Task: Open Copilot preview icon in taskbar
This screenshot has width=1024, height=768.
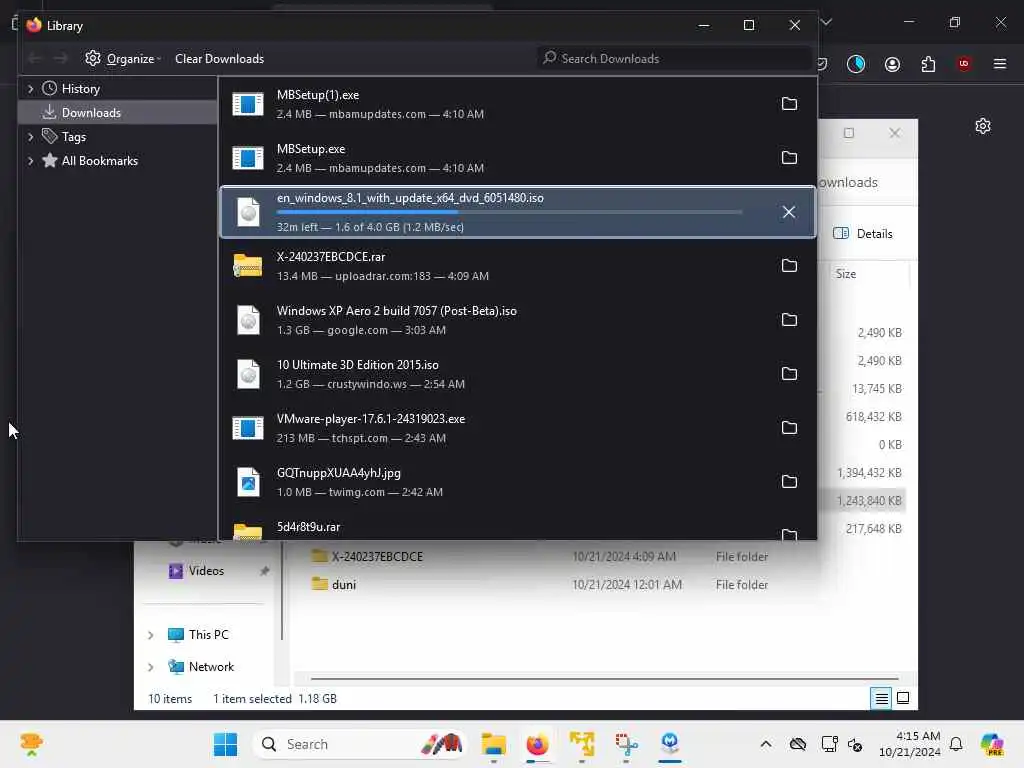Action: click(992, 744)
